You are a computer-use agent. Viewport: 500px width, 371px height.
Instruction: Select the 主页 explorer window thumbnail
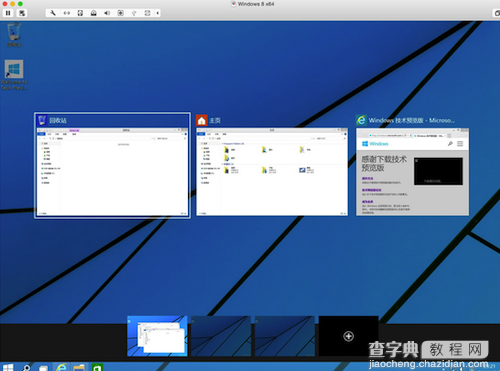272,172
